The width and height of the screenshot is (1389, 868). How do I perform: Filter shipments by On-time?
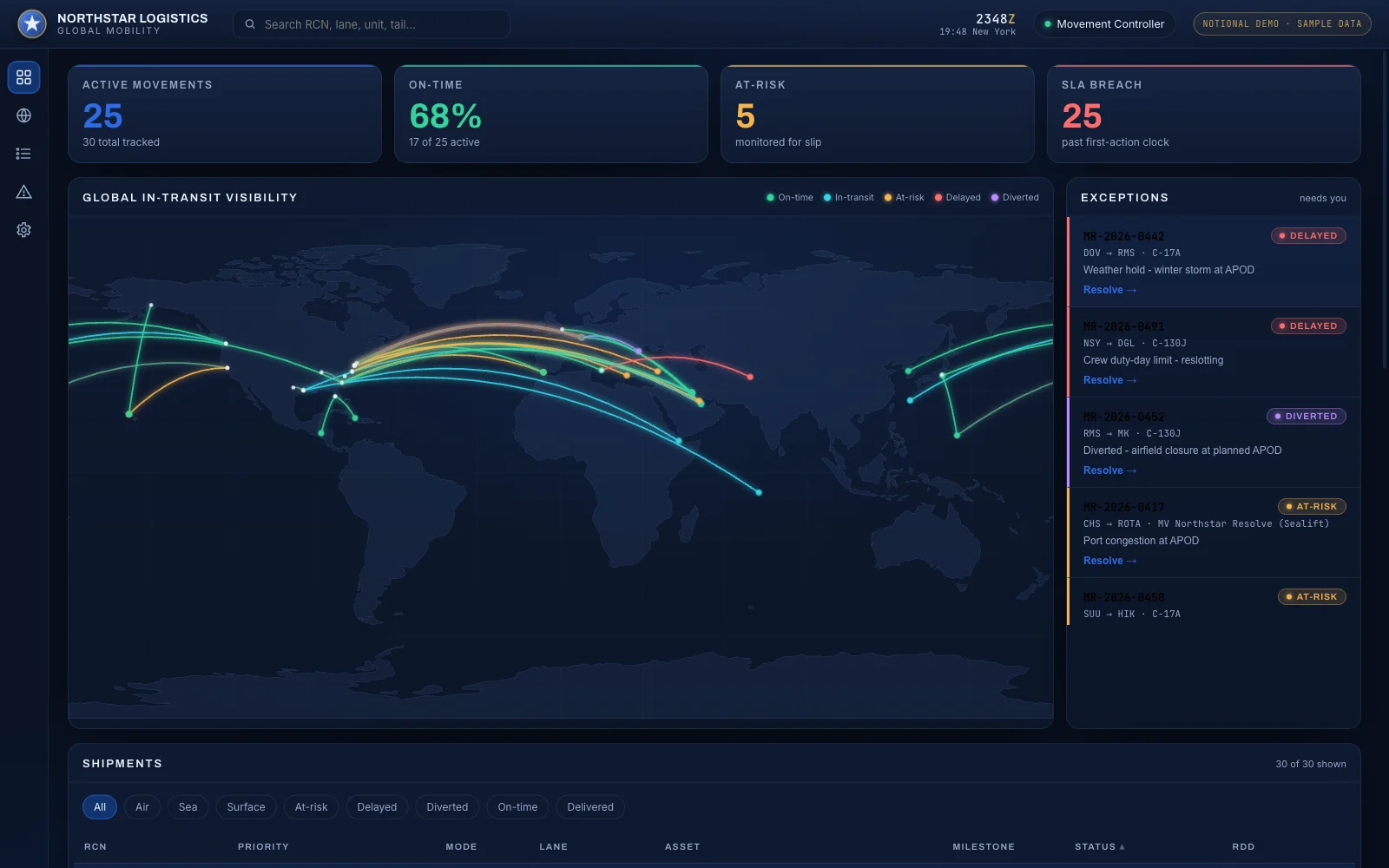[x=517, y=807]
